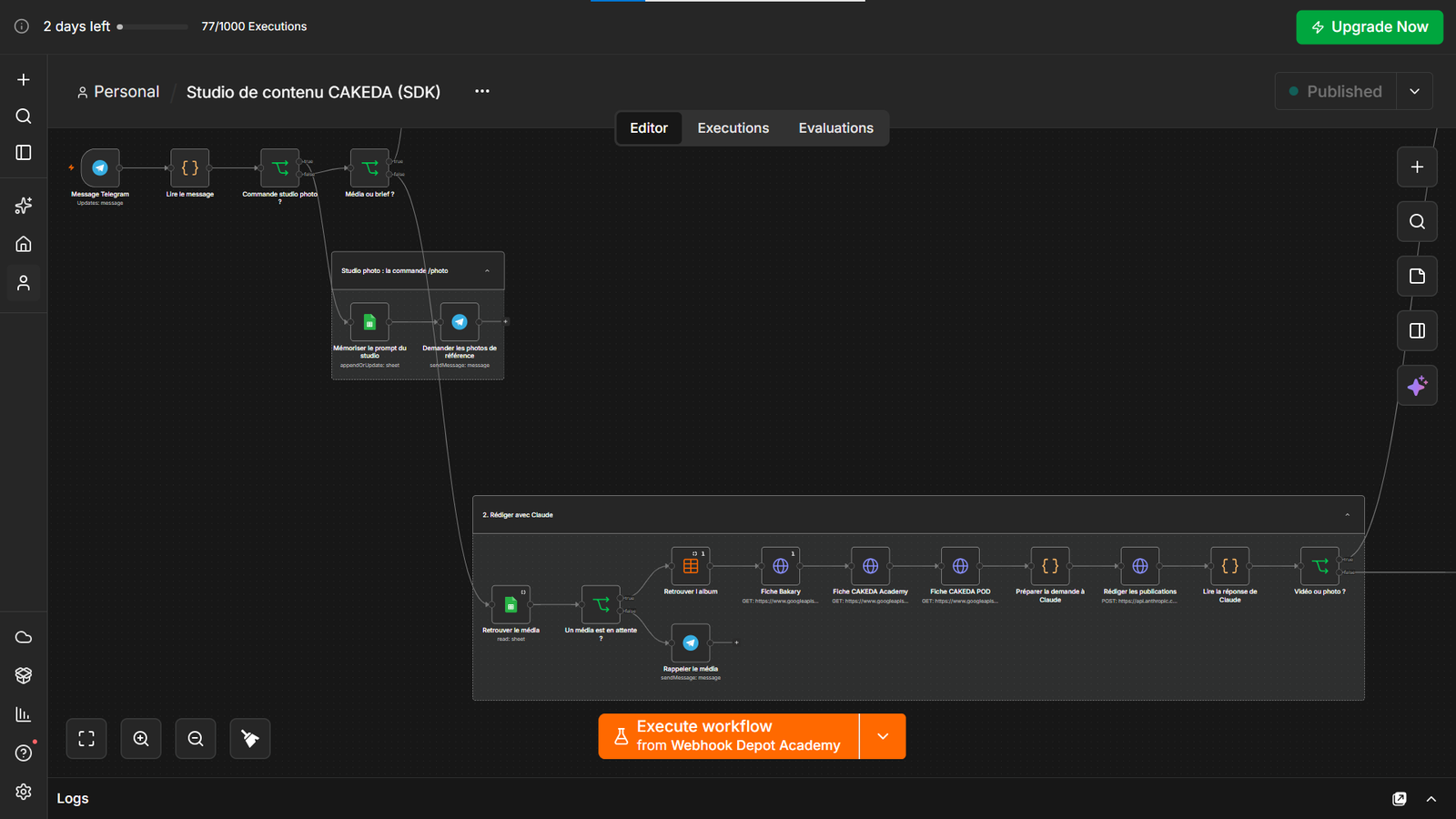This screenshot has width=1456, height=819.
Task: Toggle the canvas side panel button
Action: coord(1417,330)
